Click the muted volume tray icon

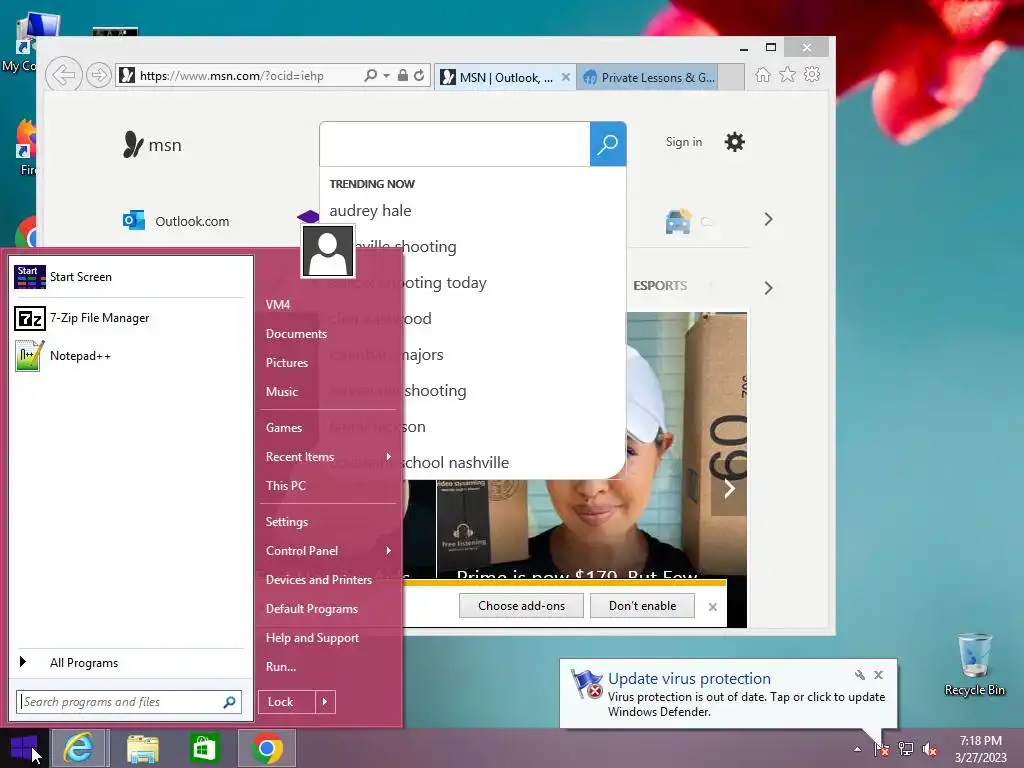pyautogui.click(x=930, y=749)
